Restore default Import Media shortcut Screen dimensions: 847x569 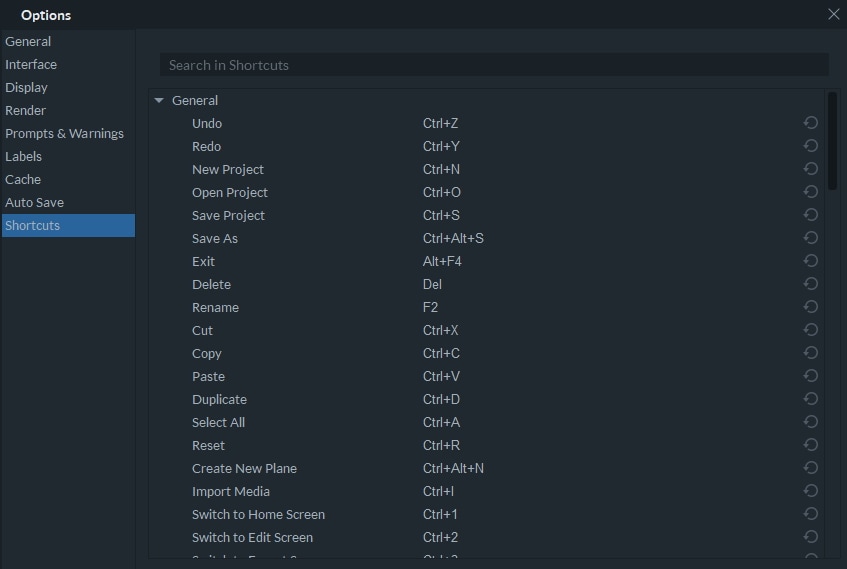811,491
